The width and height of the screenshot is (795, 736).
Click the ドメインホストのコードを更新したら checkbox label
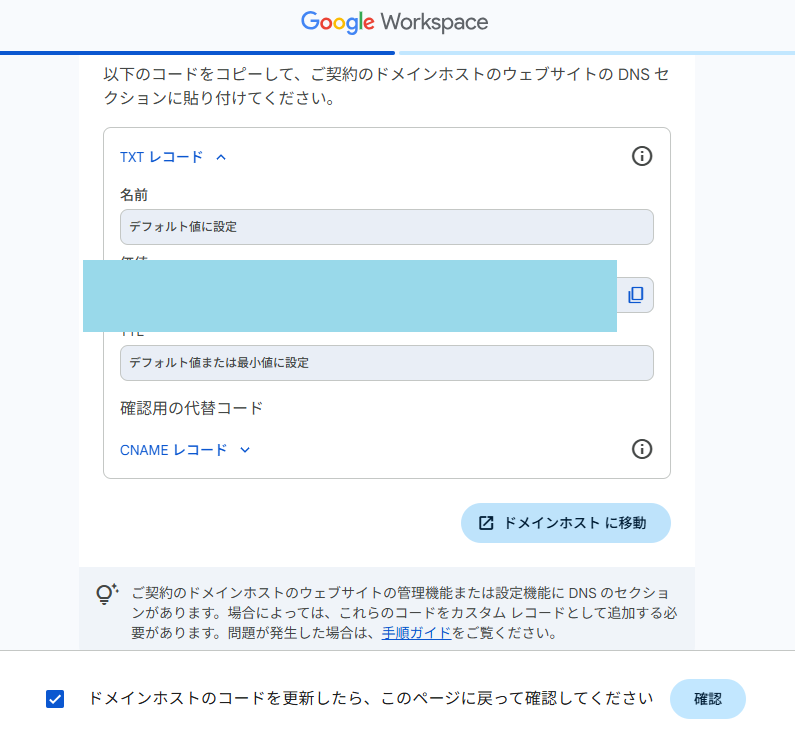click(x=370, y=699)
